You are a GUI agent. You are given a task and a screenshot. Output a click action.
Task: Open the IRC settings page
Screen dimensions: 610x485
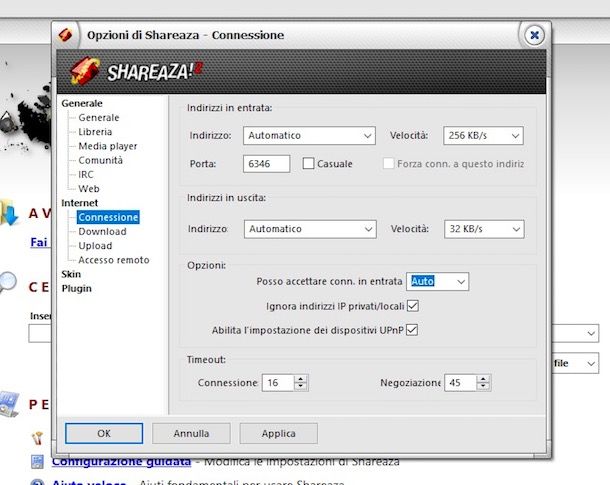click(86, 175)
